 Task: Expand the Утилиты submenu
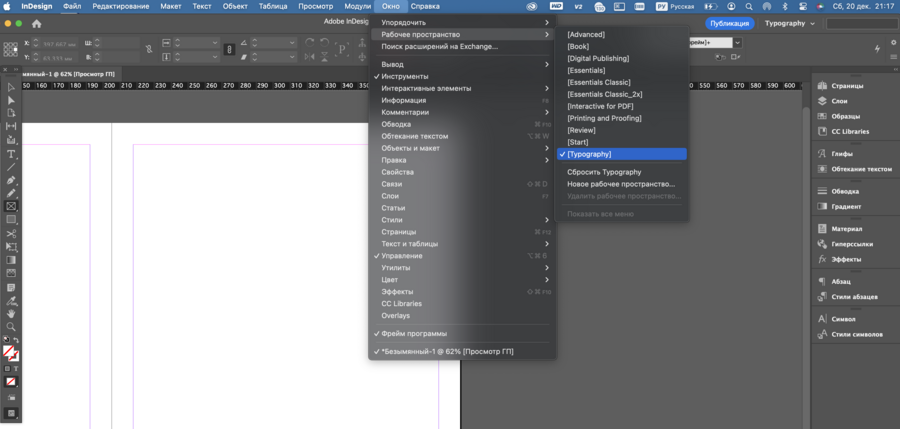[462, 268]
